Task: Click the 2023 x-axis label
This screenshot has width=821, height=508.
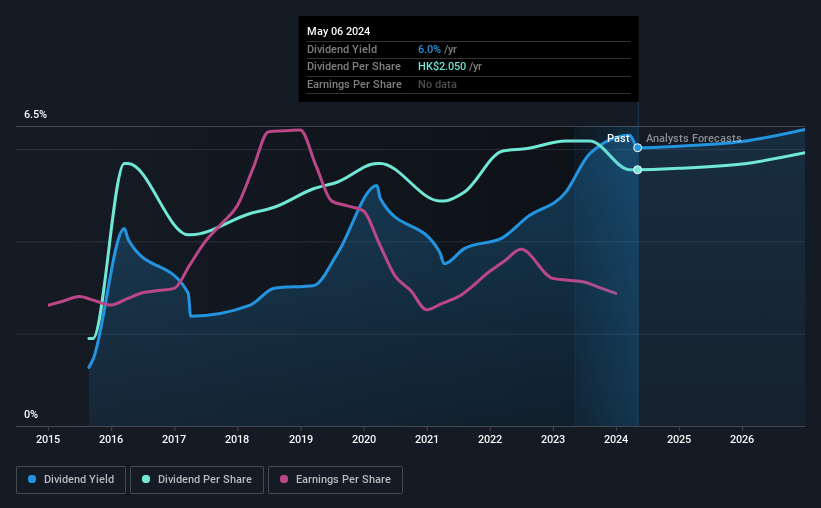Action: (x=553, y=439)
